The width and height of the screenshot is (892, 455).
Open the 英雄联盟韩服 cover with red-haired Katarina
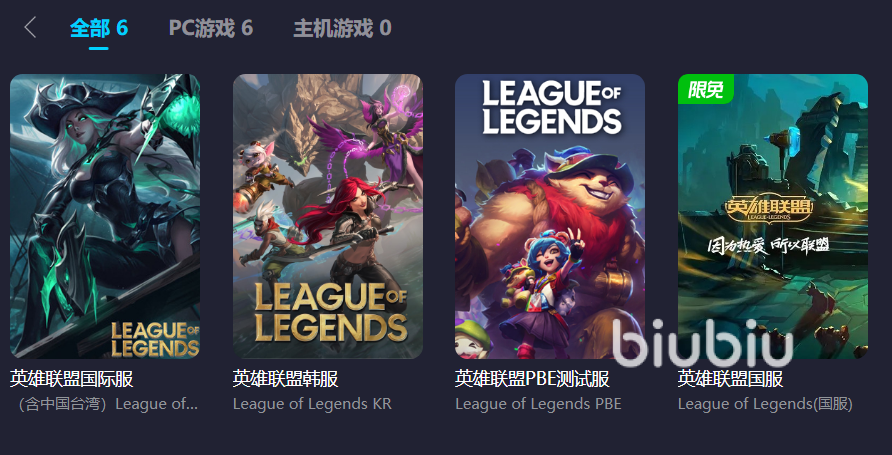pyautogui.click(x=328, y=216)
